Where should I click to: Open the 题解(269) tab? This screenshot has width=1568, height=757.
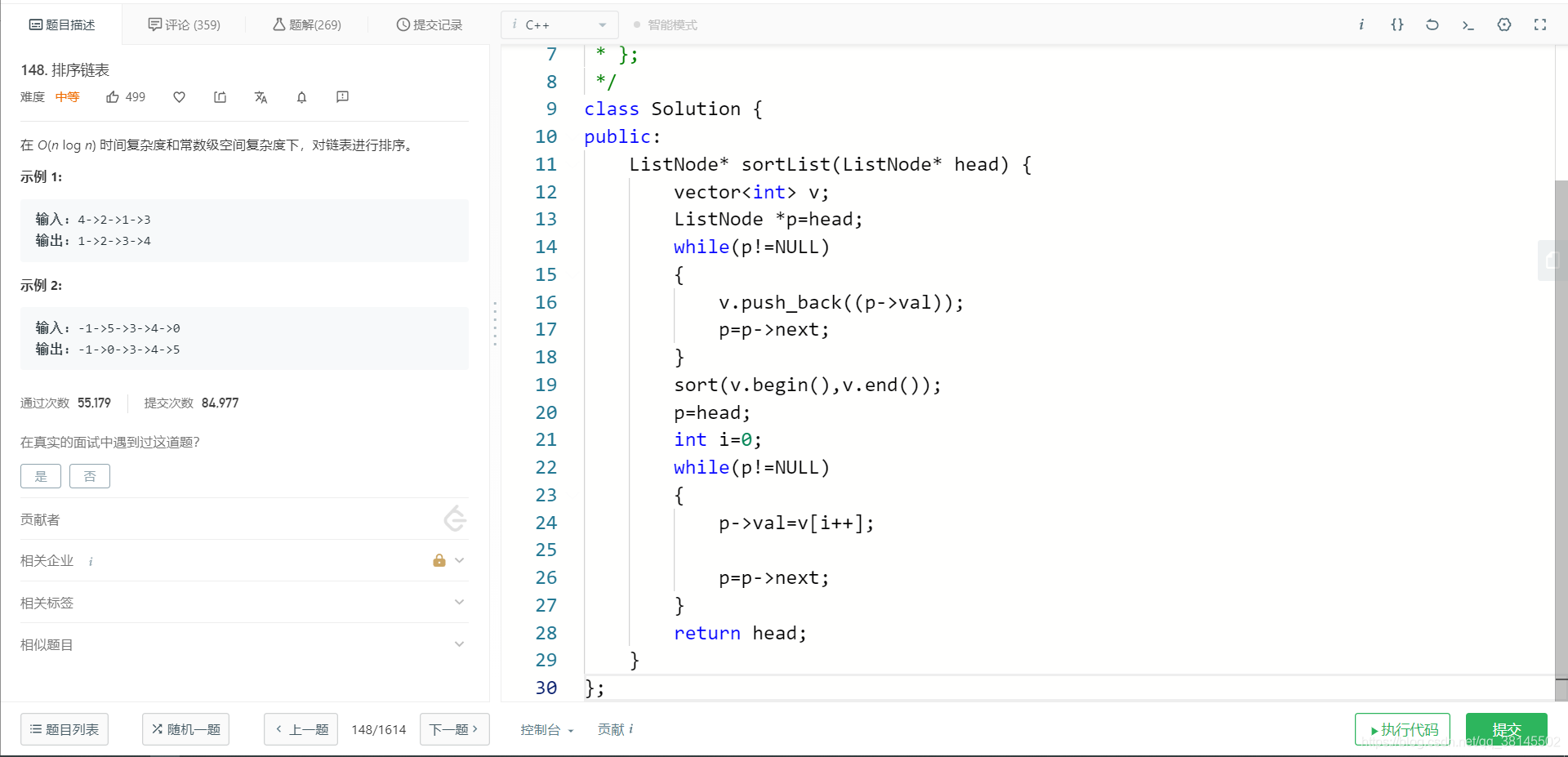[x=307, y=24]
